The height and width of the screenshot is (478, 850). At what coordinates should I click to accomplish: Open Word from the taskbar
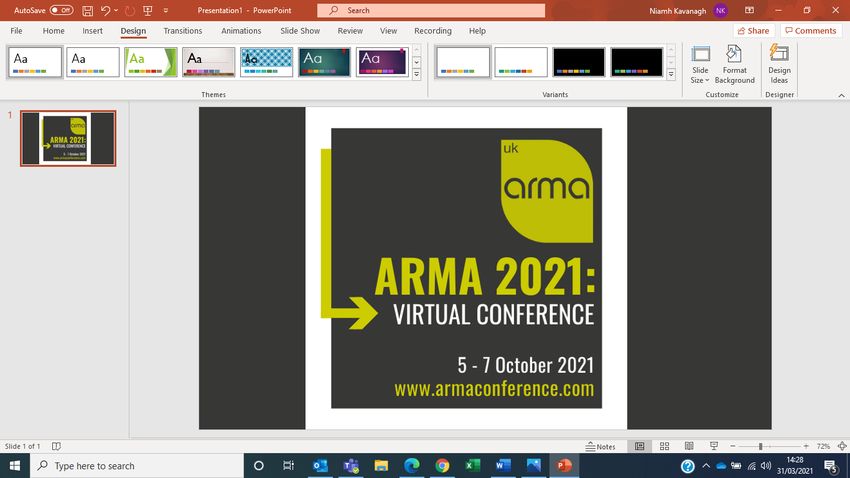pyautogui.click(x=503, y=466)
